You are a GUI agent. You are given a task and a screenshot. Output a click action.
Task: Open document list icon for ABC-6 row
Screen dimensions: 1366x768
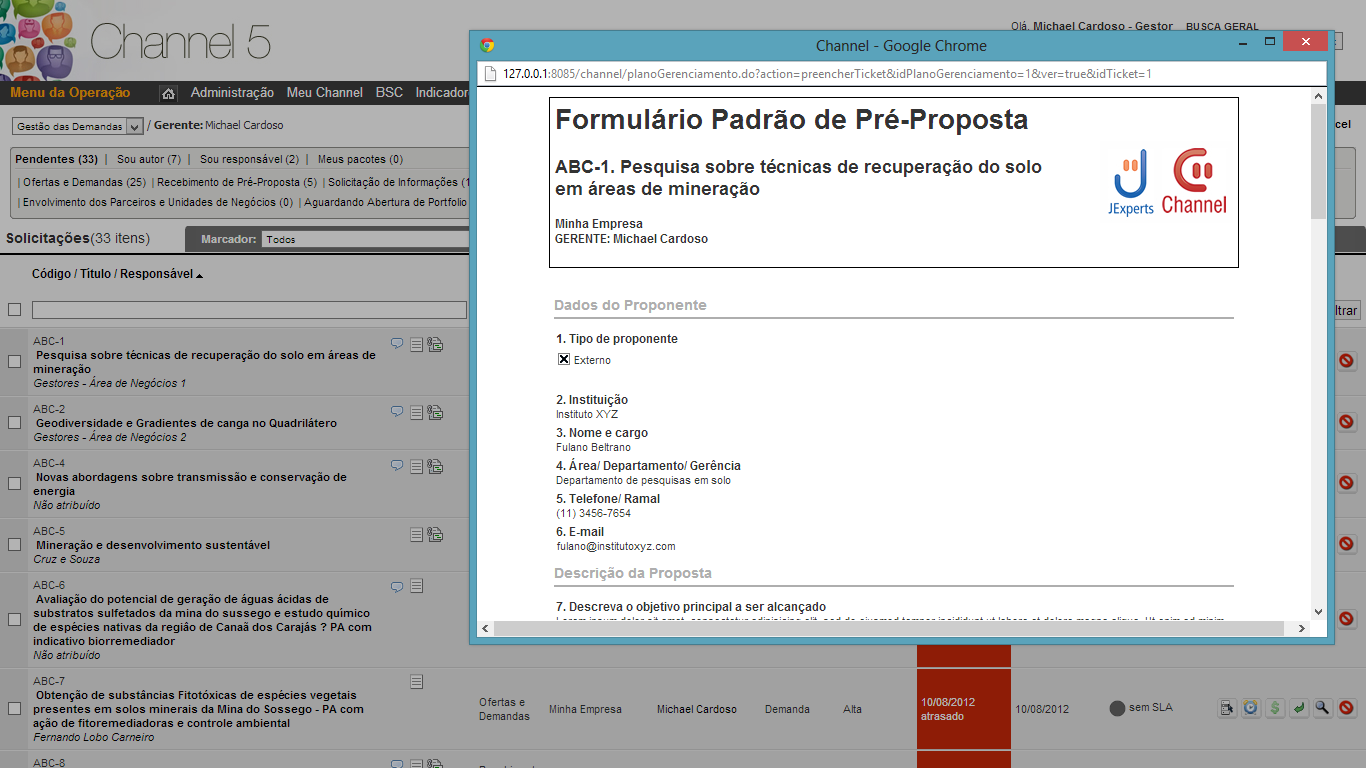pos(417,586)
